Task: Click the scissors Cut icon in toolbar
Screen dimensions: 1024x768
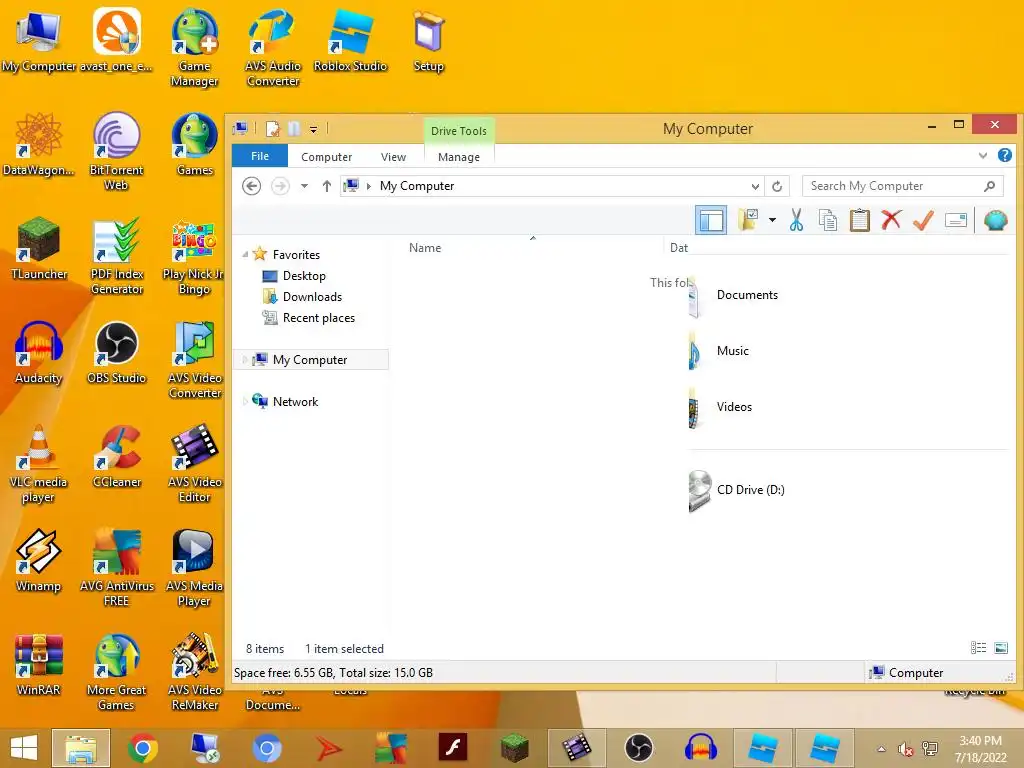Action: (796, 220)
